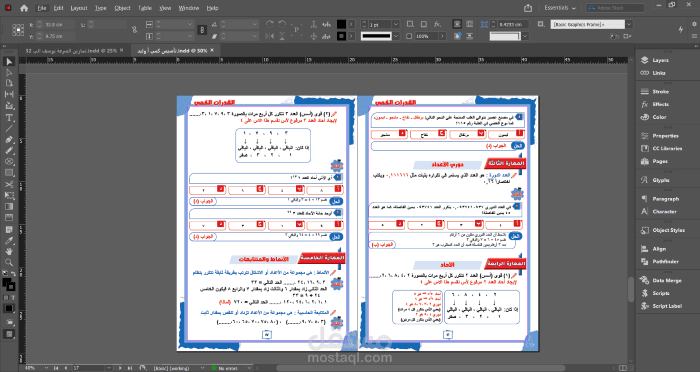Click the fx effects icon in control bar
The image size is (700, 372).
click(x=438, y=24)
